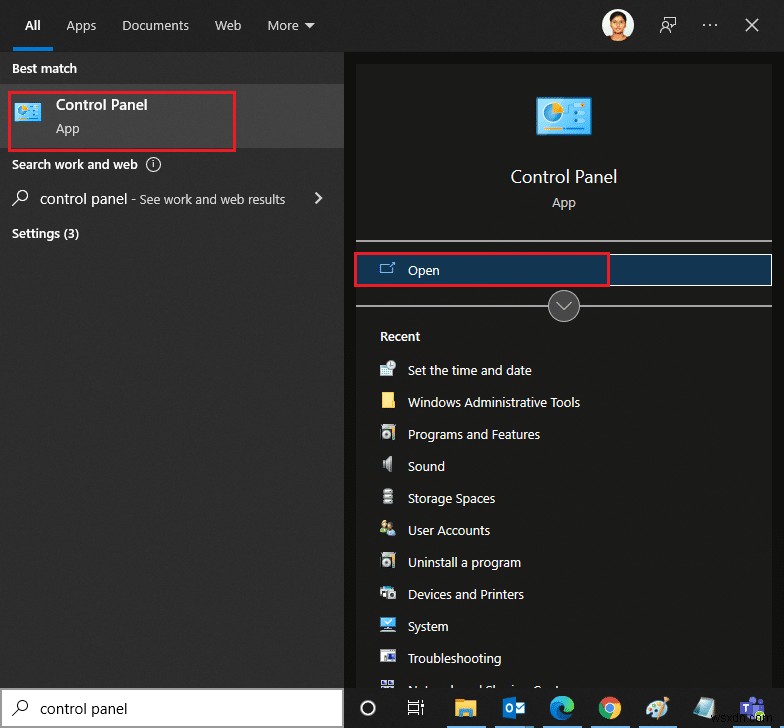The height and width of the screenshot is (728, 784).
Task: Open the Paint app icon
Action: [657, 708]
